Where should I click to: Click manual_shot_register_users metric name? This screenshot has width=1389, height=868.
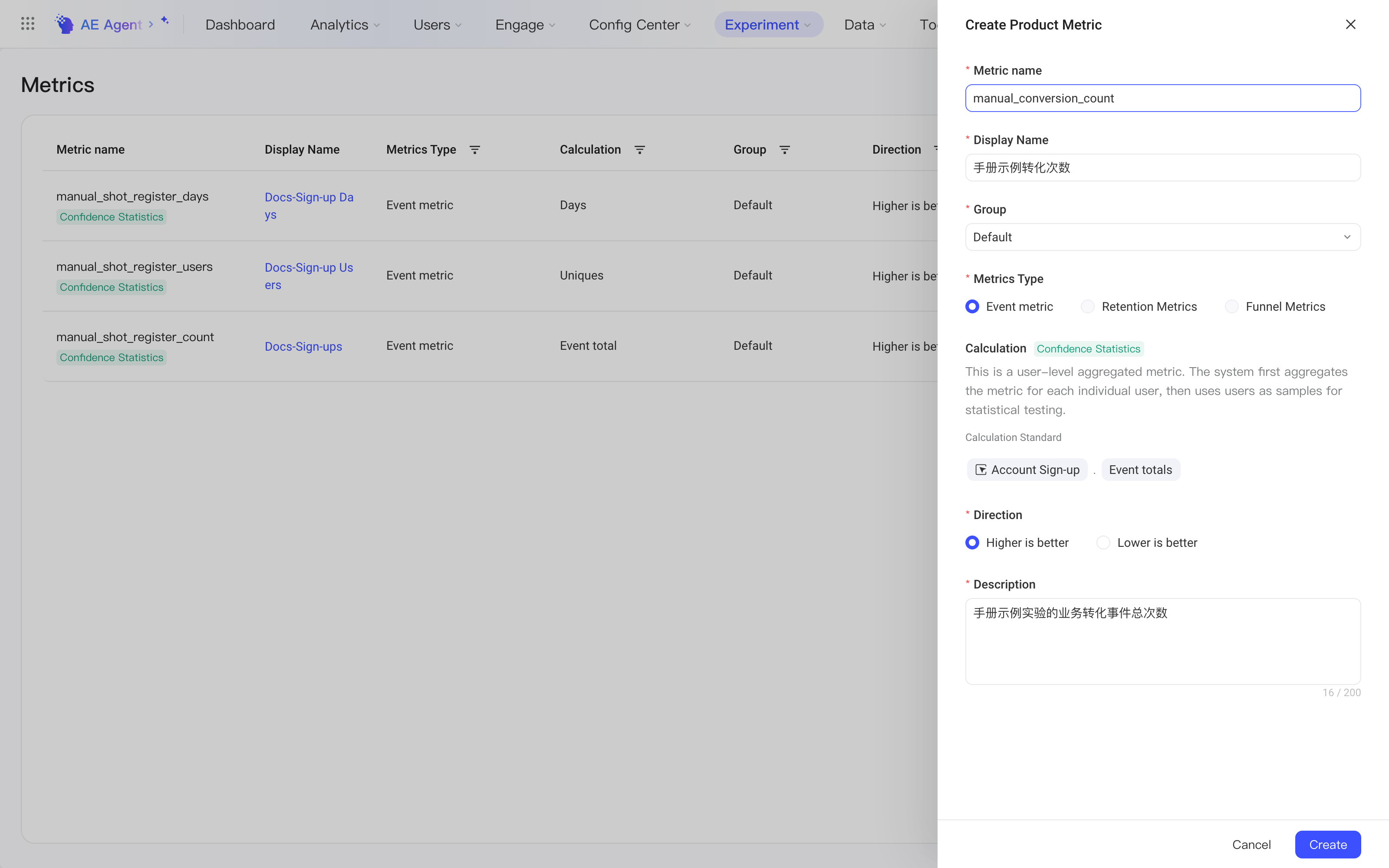coord(134,266)
